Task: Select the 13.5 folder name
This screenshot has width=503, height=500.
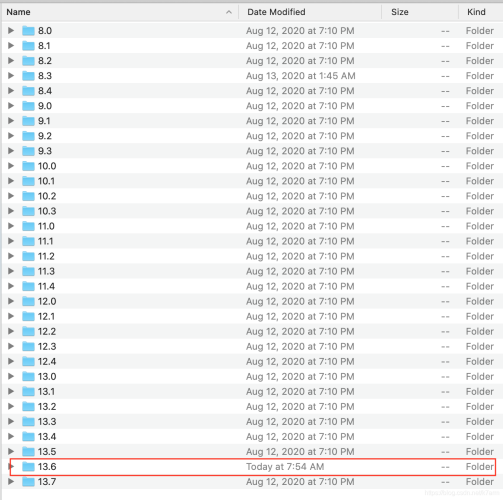Action: point(47,452)
